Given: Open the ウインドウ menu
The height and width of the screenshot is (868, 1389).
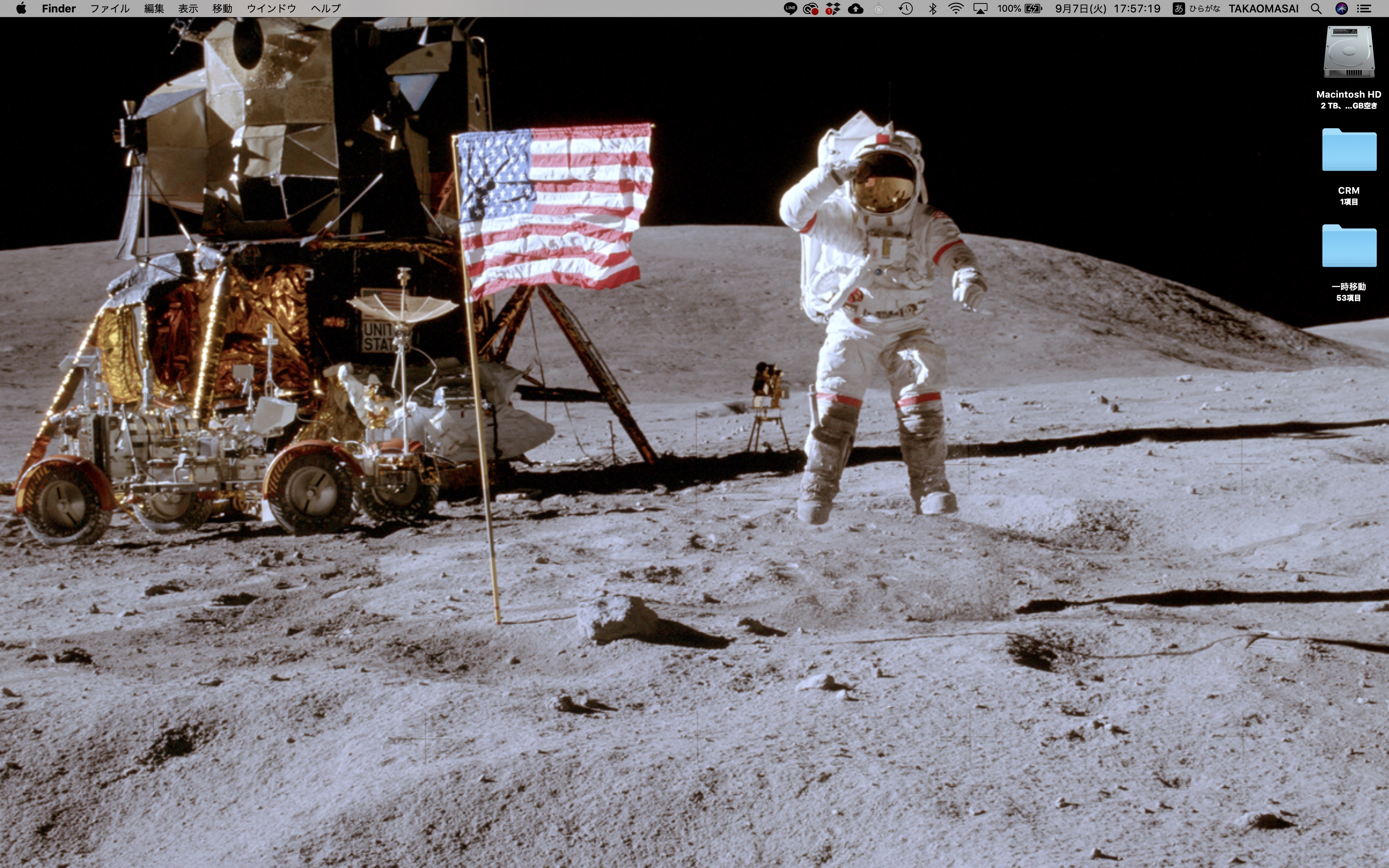Looking at the screenshot, I should 271,8.
